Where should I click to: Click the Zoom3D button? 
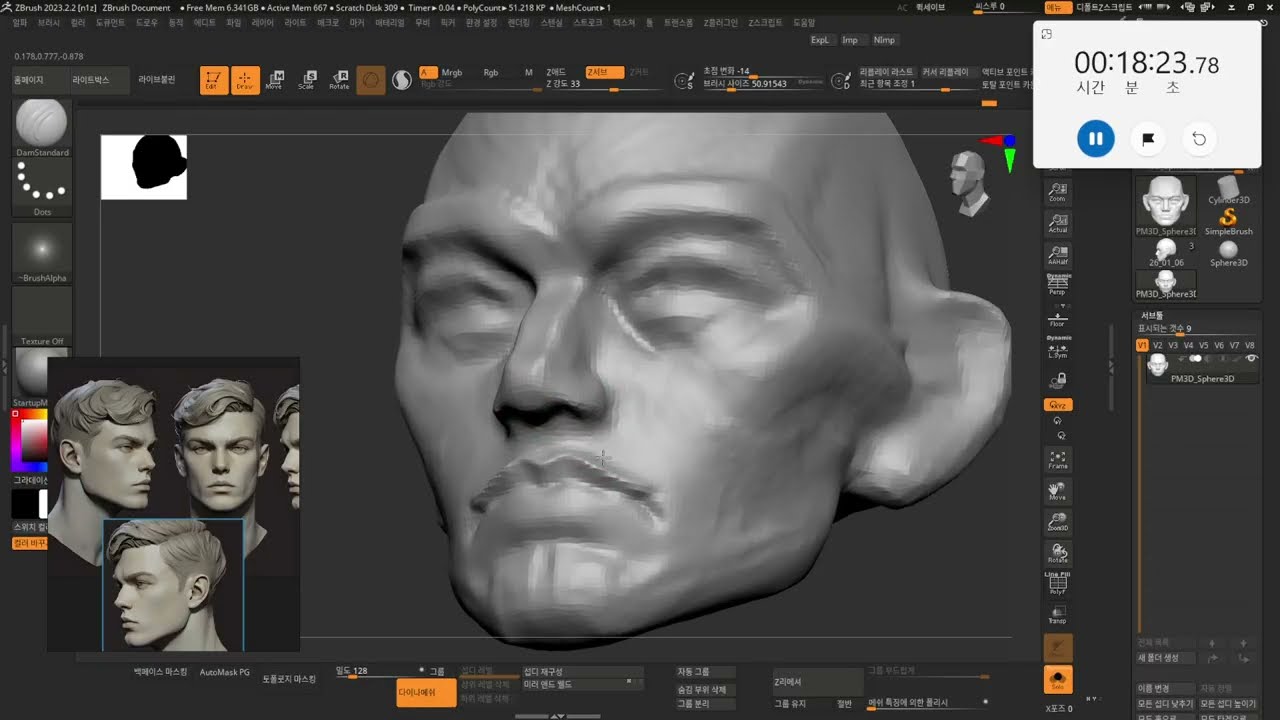point(1058,521)
